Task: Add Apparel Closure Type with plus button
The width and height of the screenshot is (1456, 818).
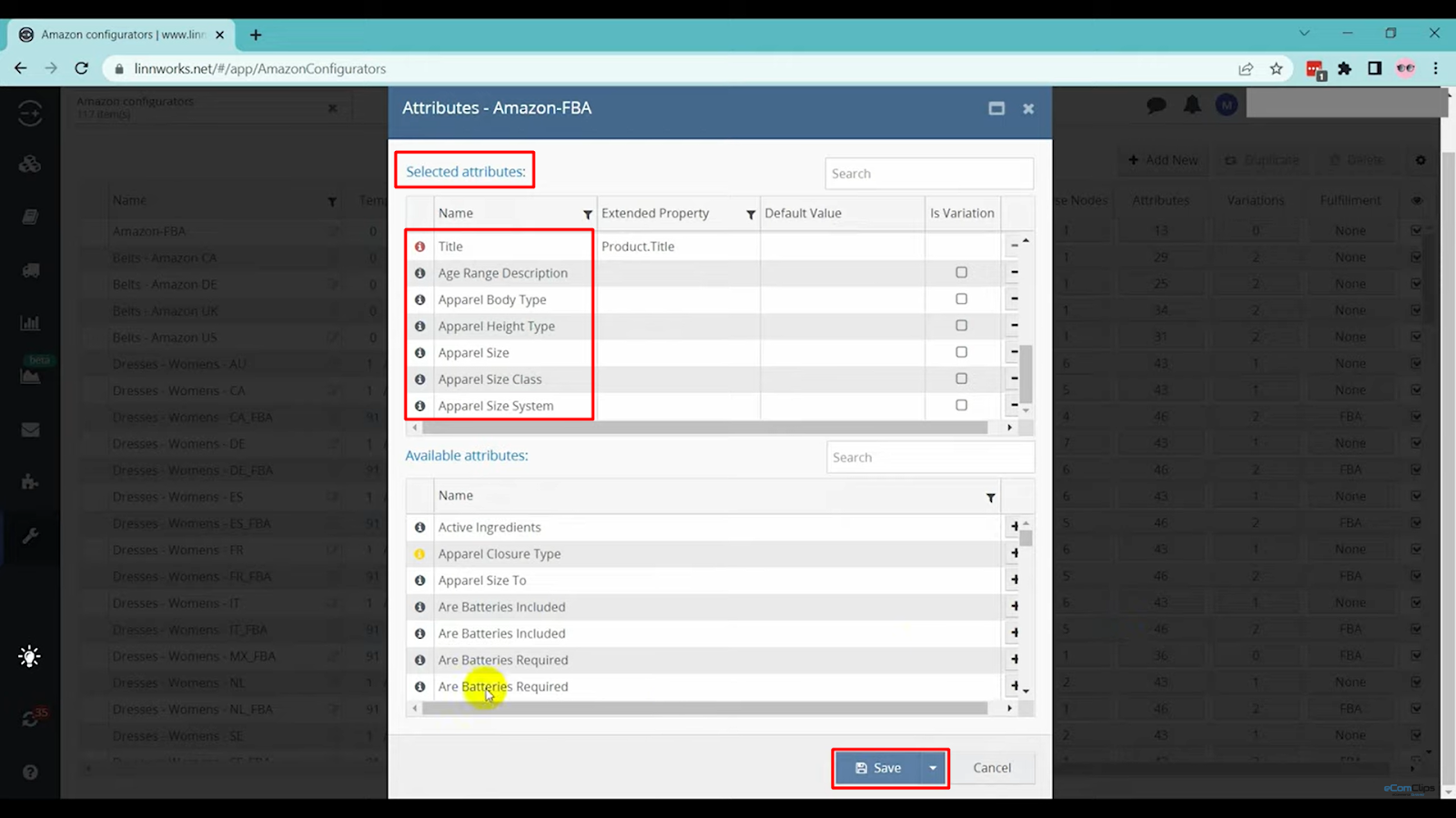Action: [x=1015, y=552]
